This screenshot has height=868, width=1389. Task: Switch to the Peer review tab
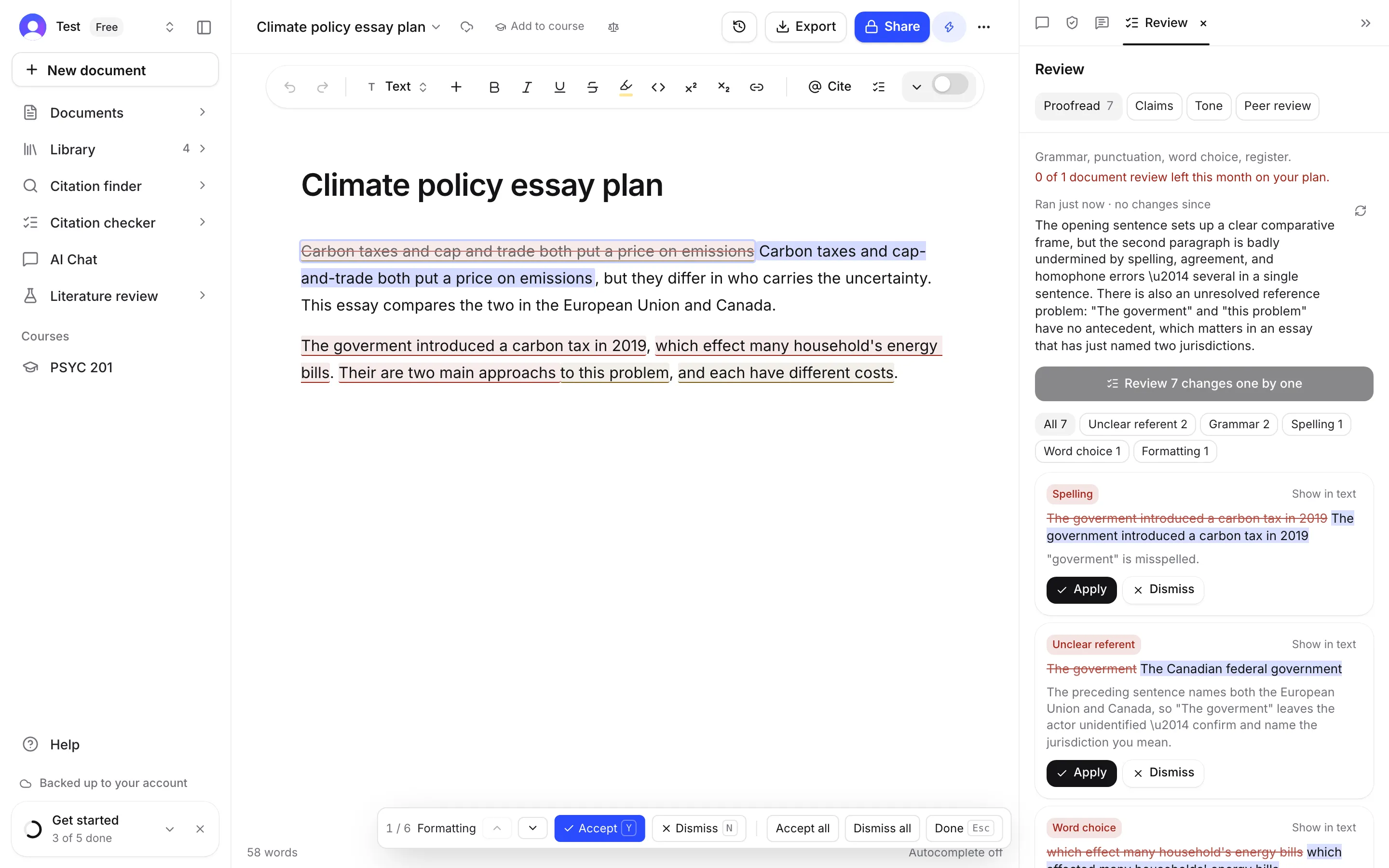coord(1277,106)
